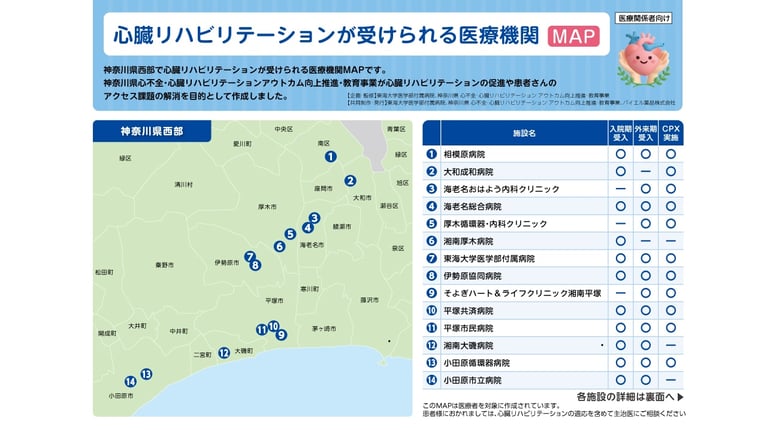The height and width of the screenshot is (431, 767).
Task: Select map marker 12 beside 大磯町
Action: point(224,353)
